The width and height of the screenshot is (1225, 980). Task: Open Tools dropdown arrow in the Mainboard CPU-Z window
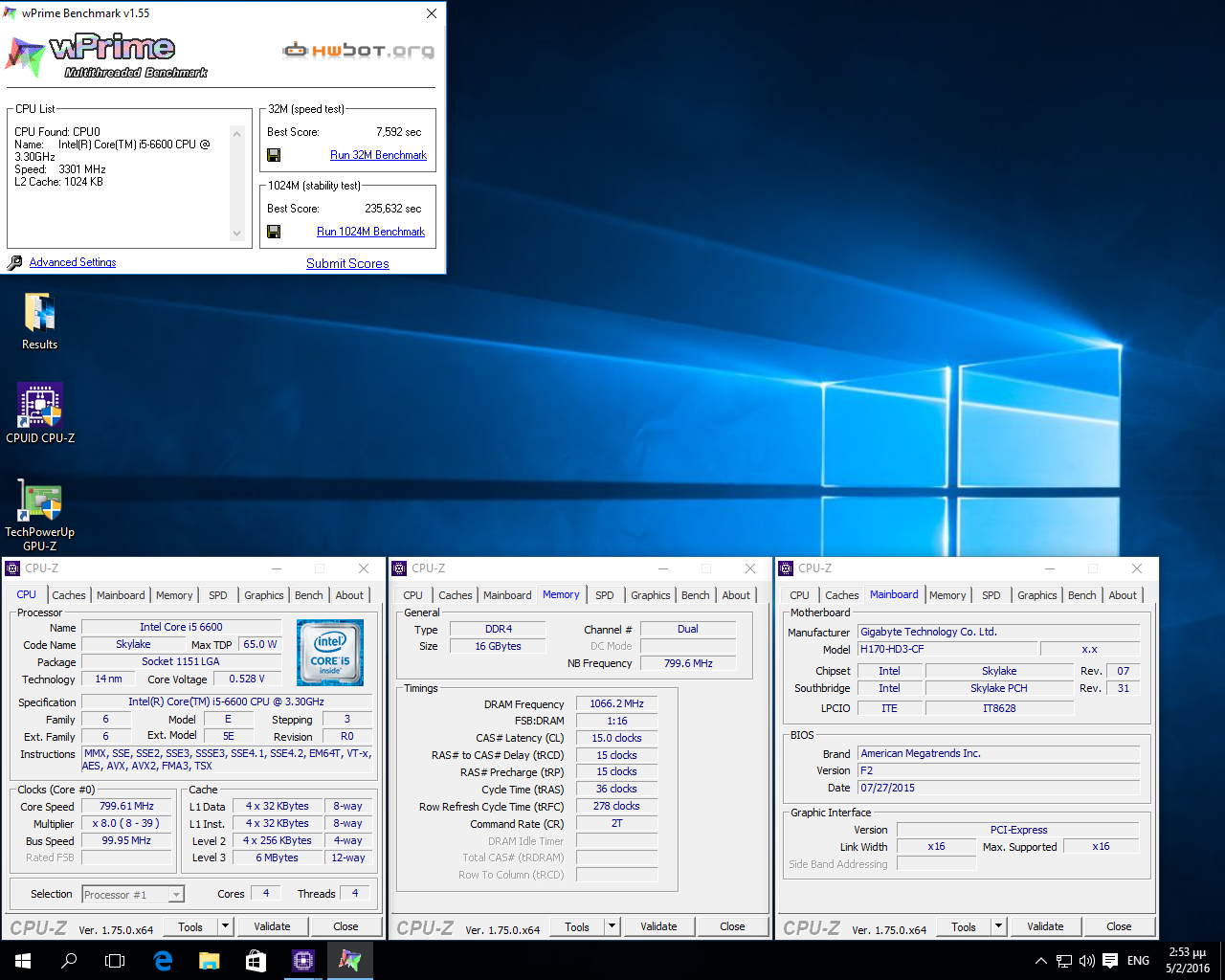998,926
